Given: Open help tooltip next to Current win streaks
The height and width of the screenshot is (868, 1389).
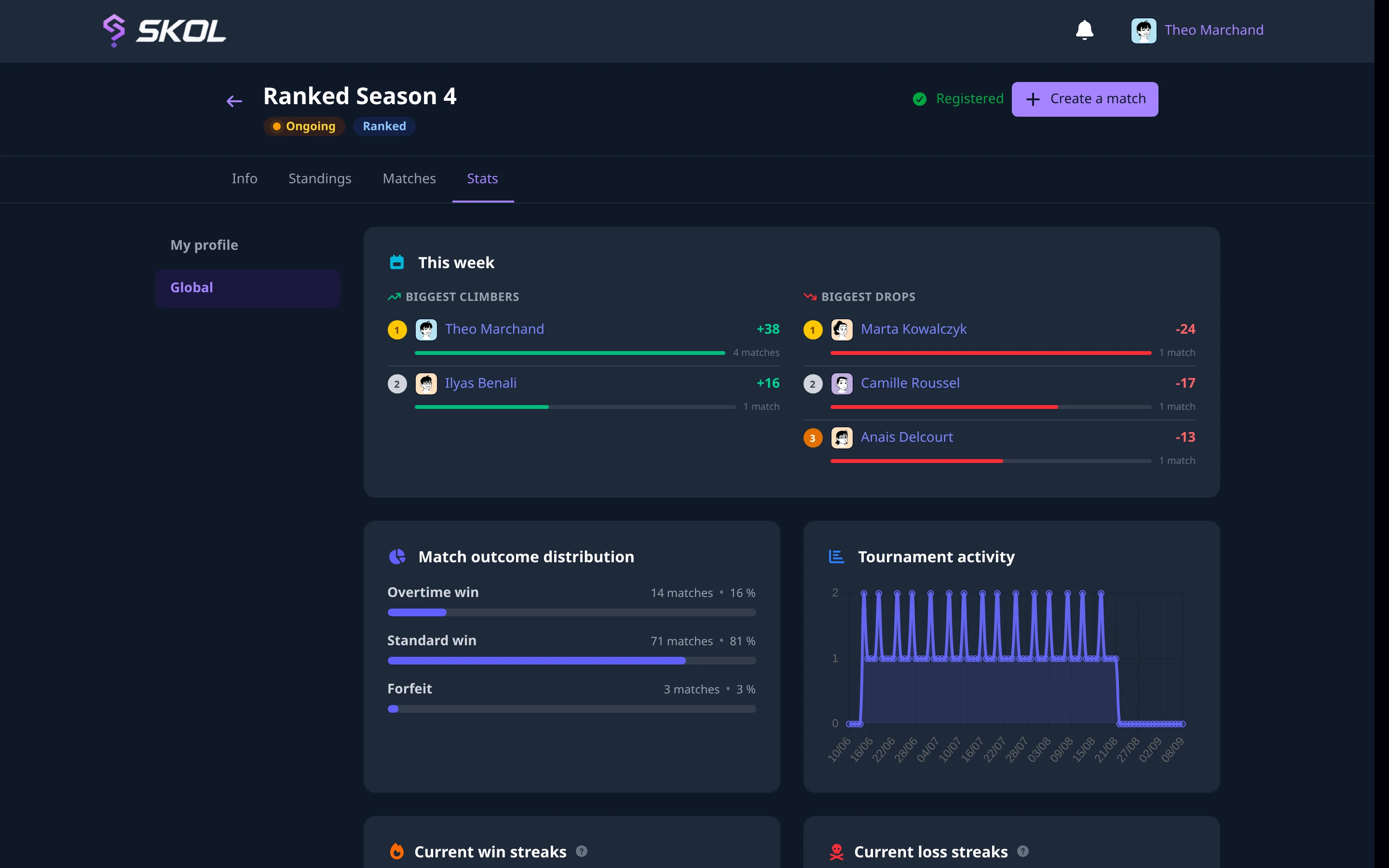Looking at the screenshot, I should pos(582,851).
